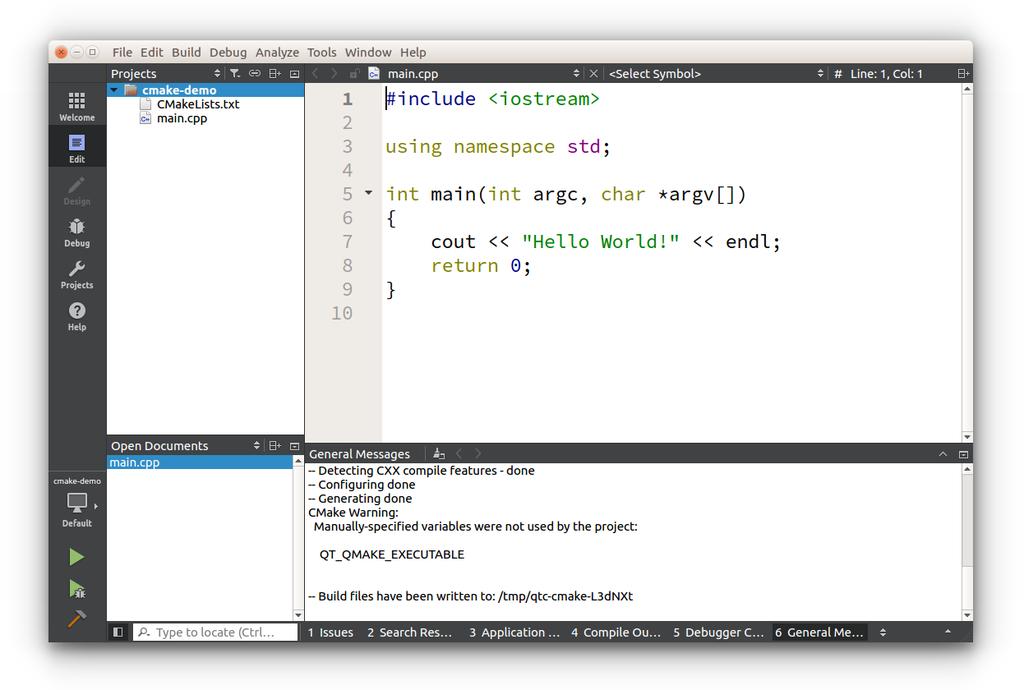This screenshot has height=690, width=1024.
Task: Split the Projects side pane
Action: click(x=275, y=74)
